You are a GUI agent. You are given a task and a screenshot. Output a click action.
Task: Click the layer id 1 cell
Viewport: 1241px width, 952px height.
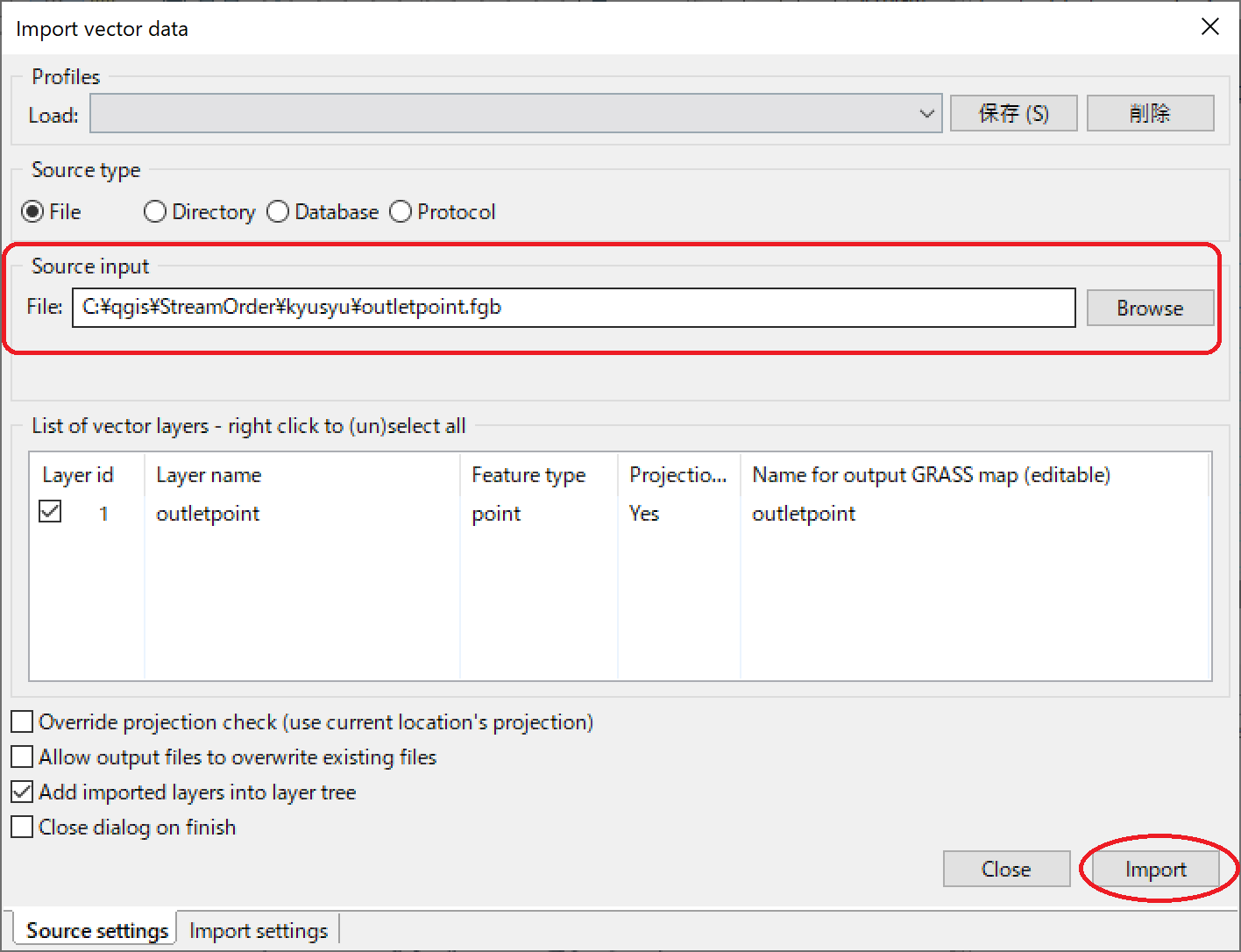103,514
